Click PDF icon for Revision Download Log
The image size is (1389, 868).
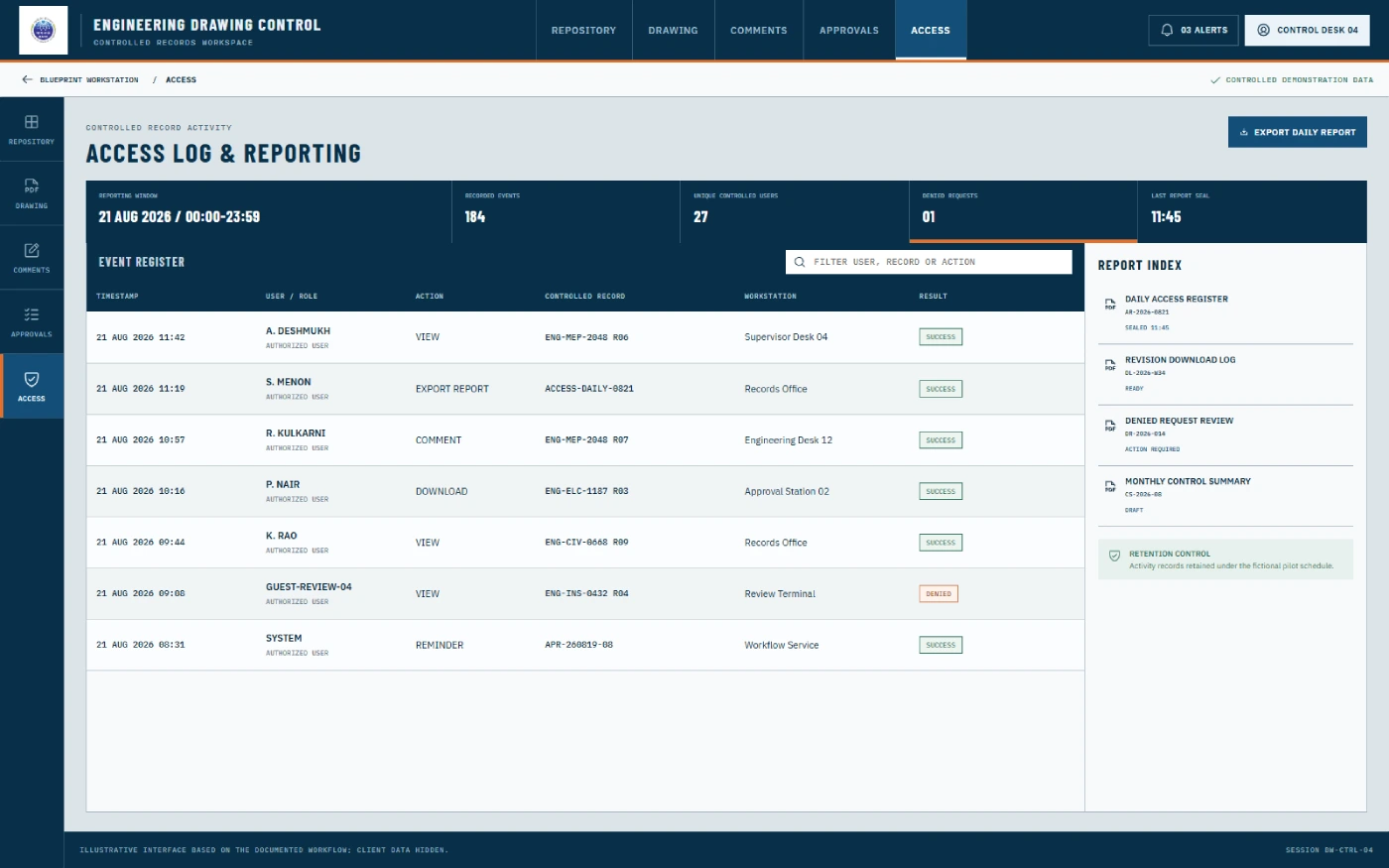tap(1110, 365)
